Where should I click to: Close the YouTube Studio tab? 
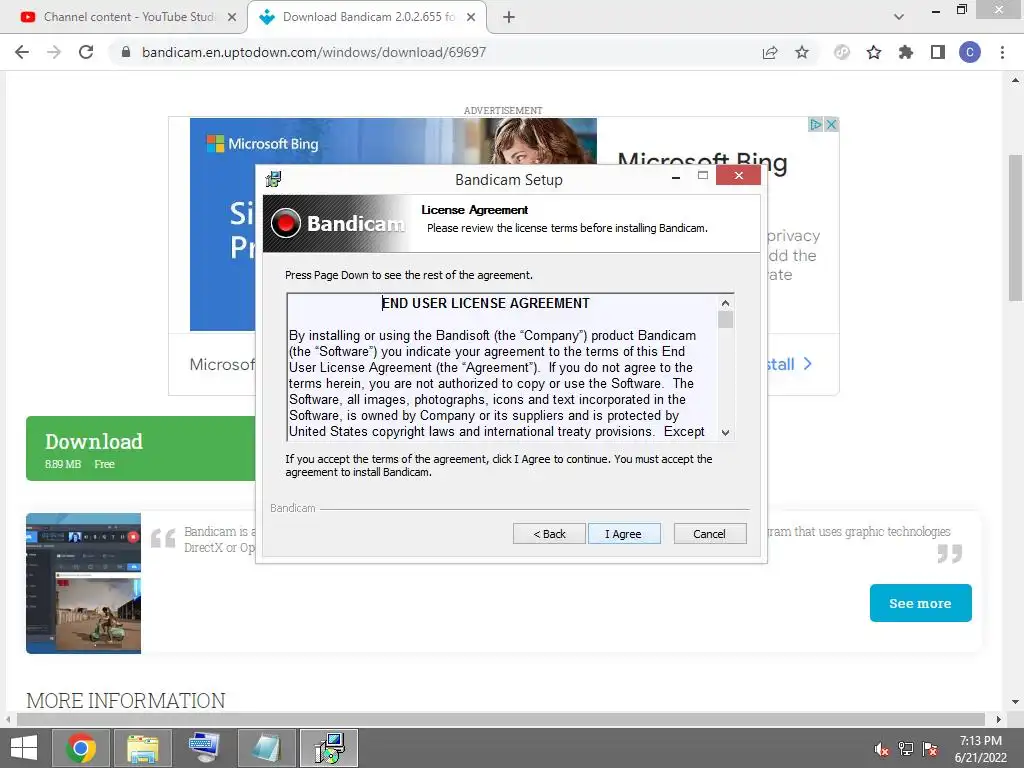(x=232, y=18)
